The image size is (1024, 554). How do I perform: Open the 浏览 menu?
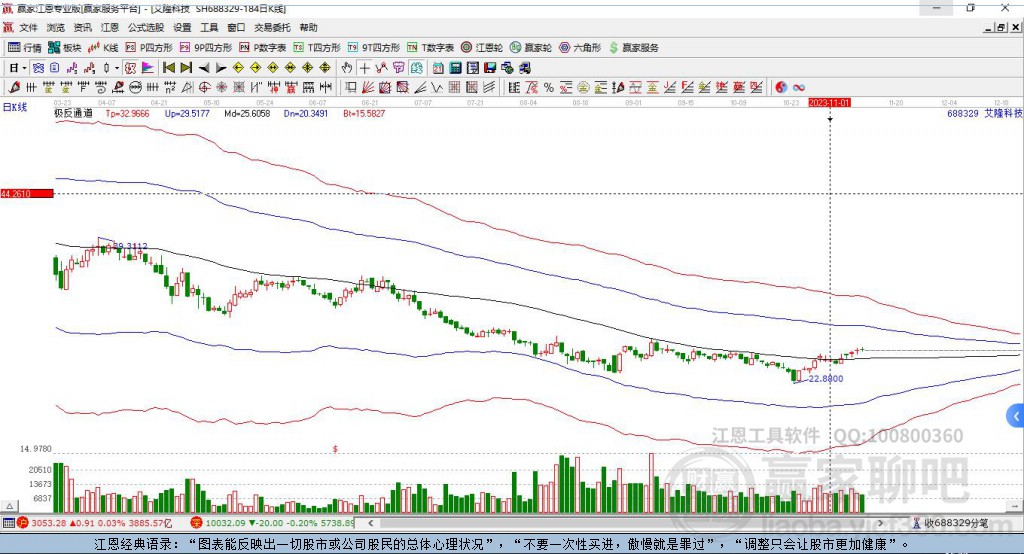pyautogui.click(x=56, y=27)
